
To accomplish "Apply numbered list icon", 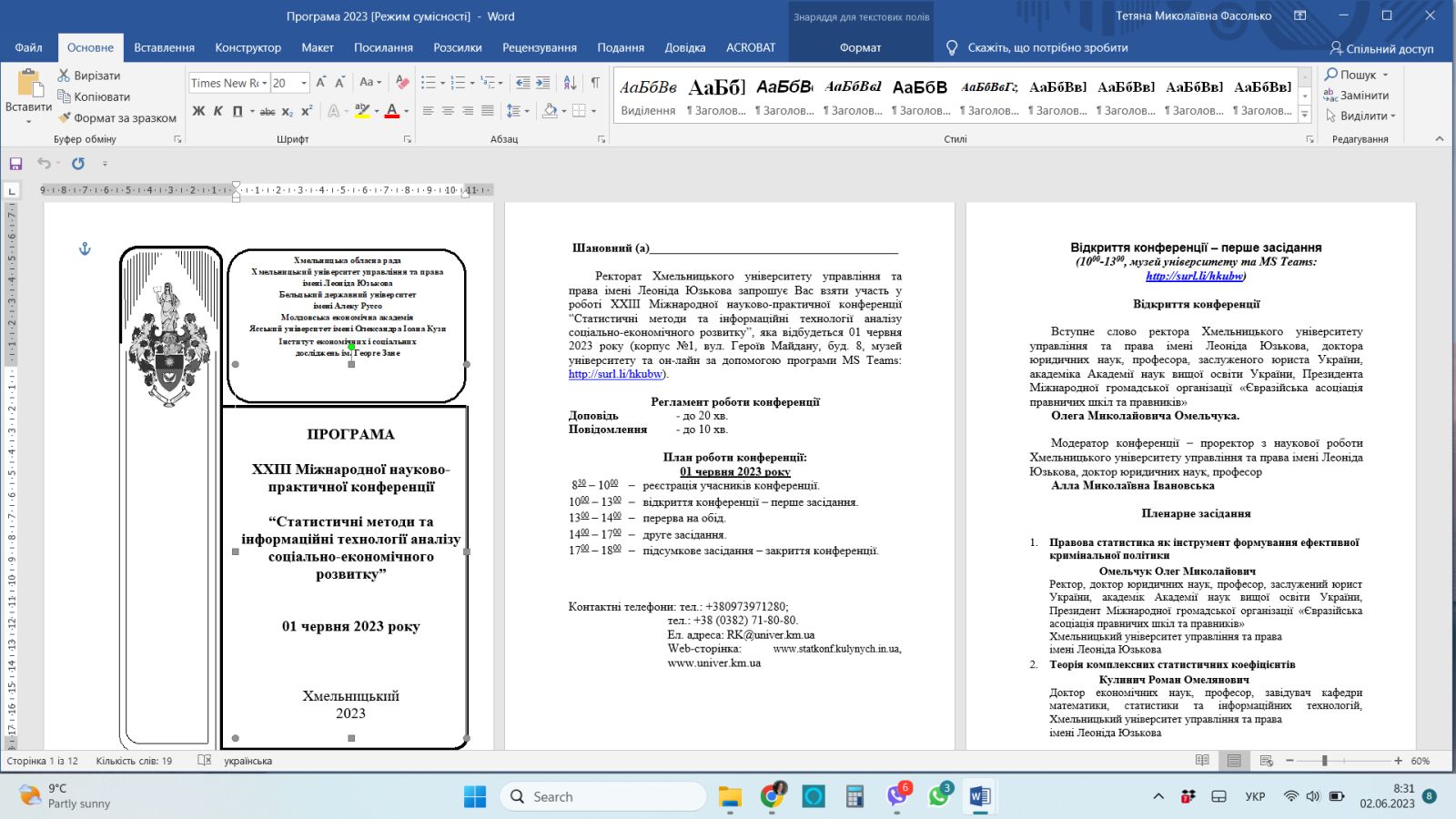I will coord(457,83).
